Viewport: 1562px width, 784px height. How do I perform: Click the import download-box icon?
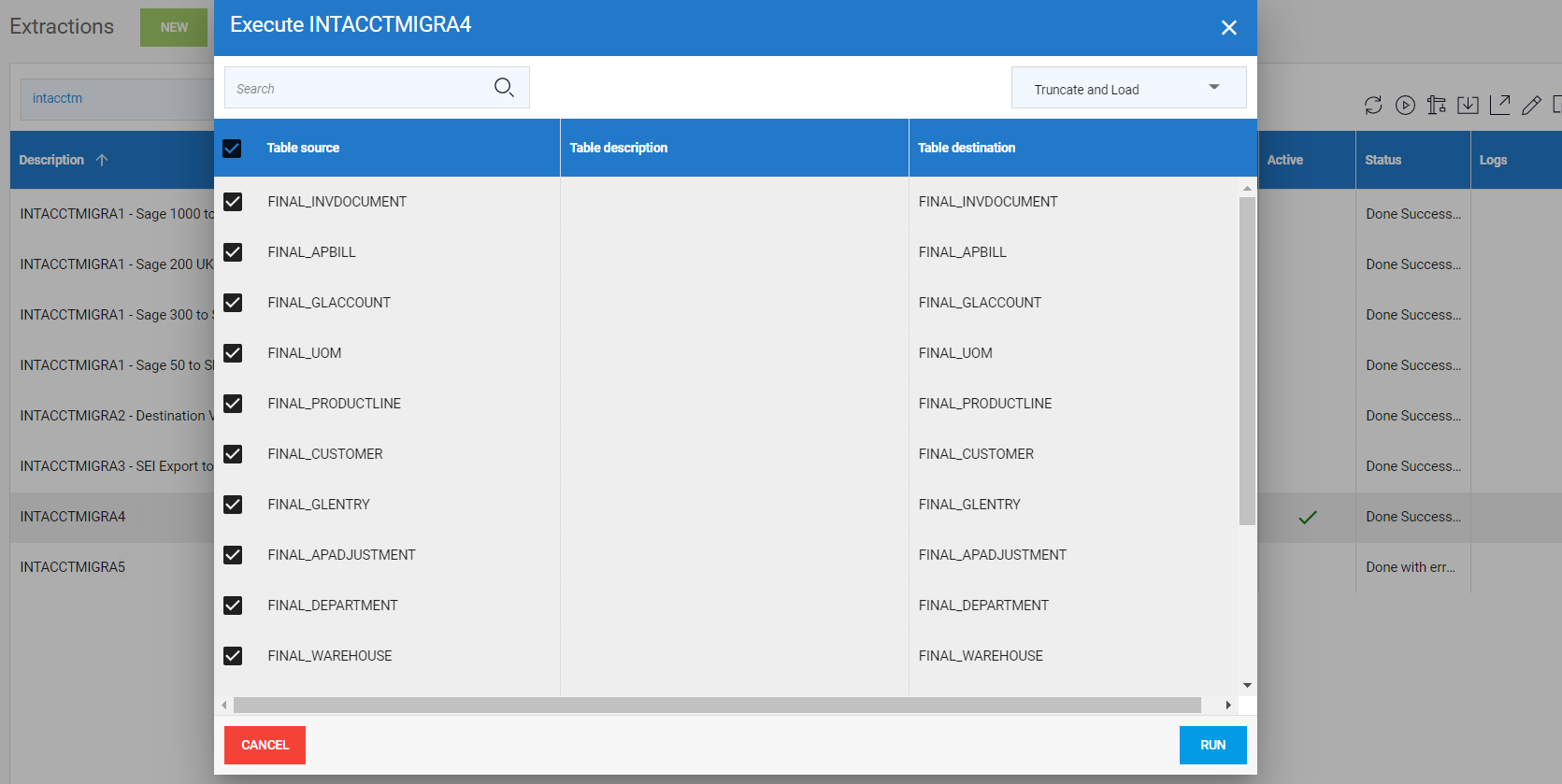pos(1468,106)
